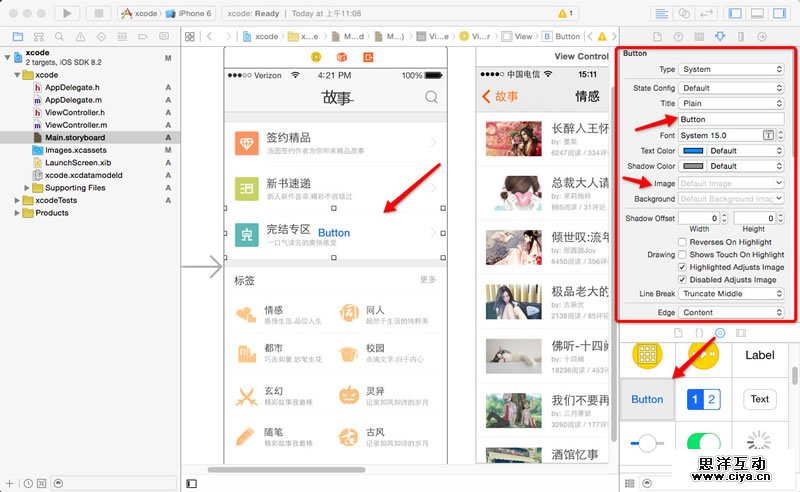
Task: Select the Button object in library
Action: (647, 399)
